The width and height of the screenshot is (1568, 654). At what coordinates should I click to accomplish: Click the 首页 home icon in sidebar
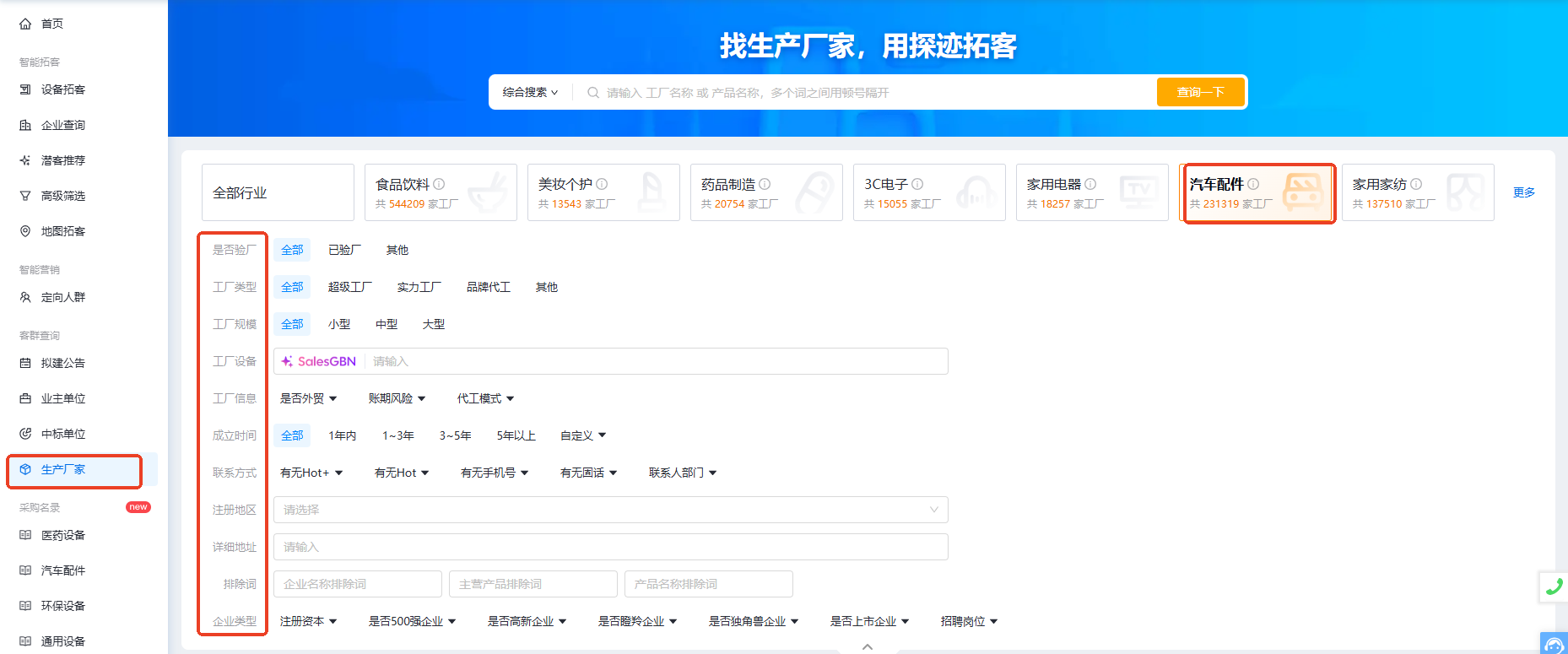25,24
